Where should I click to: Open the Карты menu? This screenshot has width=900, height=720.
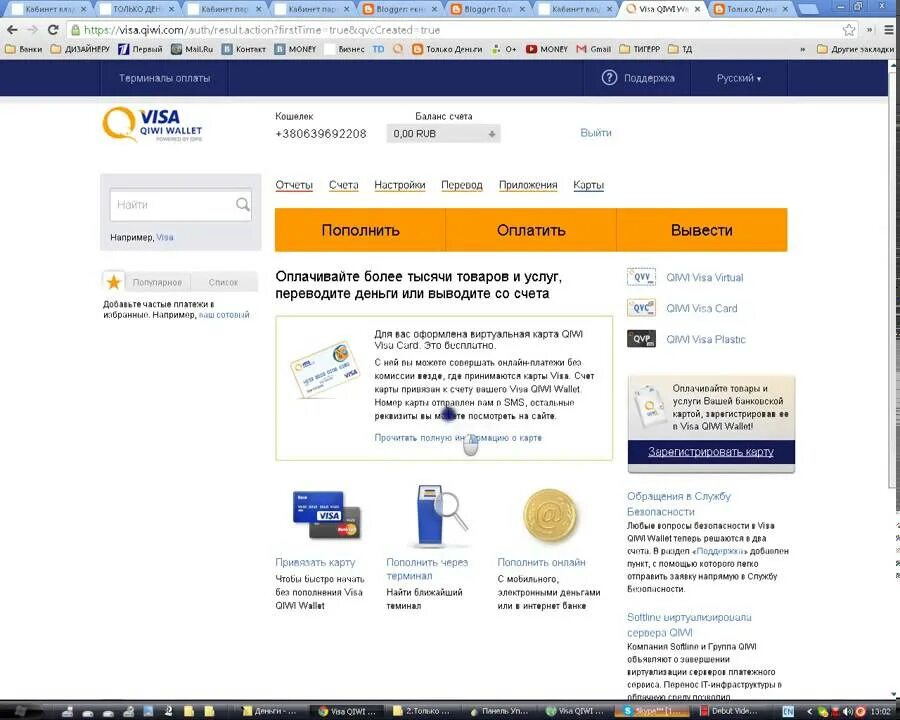(x=588, y=185)
